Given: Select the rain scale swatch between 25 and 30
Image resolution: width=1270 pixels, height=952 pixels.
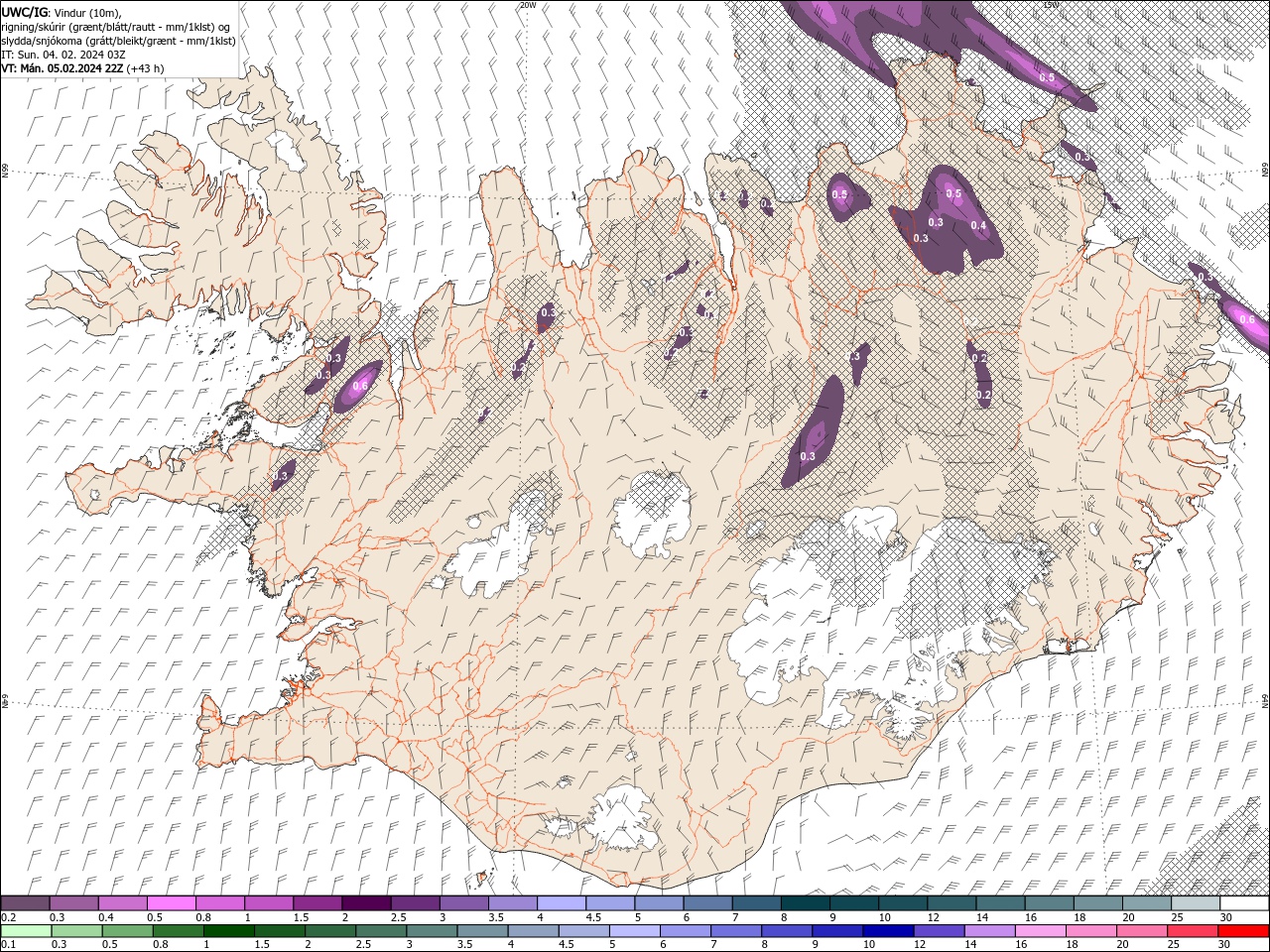Looking at the screenshot, I should point(1195,930).
